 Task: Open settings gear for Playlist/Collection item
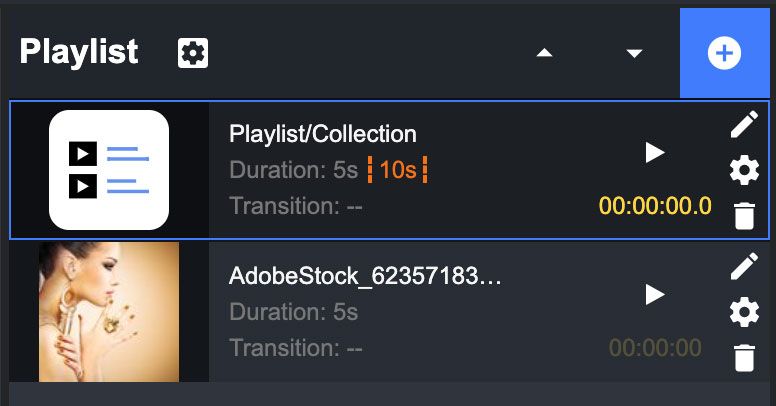[x=744, y=171]
